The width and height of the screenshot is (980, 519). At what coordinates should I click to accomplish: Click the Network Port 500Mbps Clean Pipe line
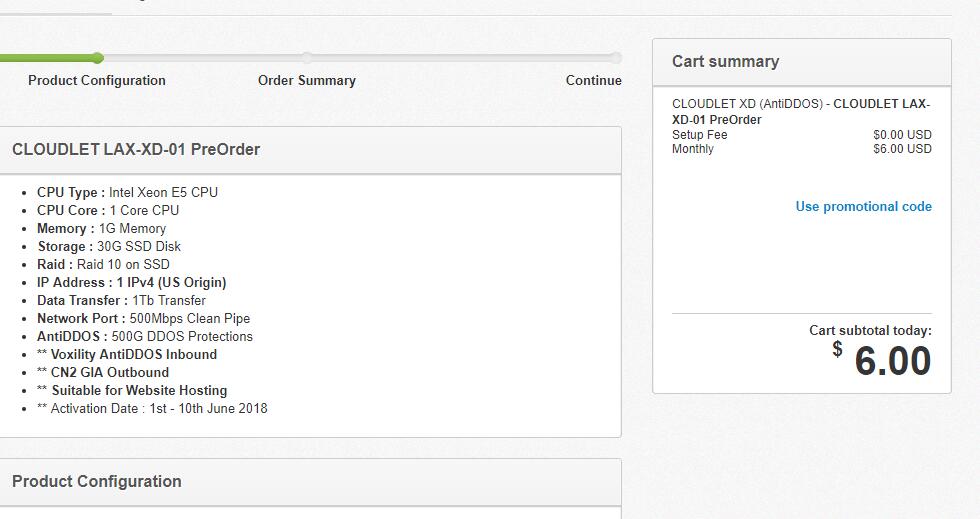143,319
